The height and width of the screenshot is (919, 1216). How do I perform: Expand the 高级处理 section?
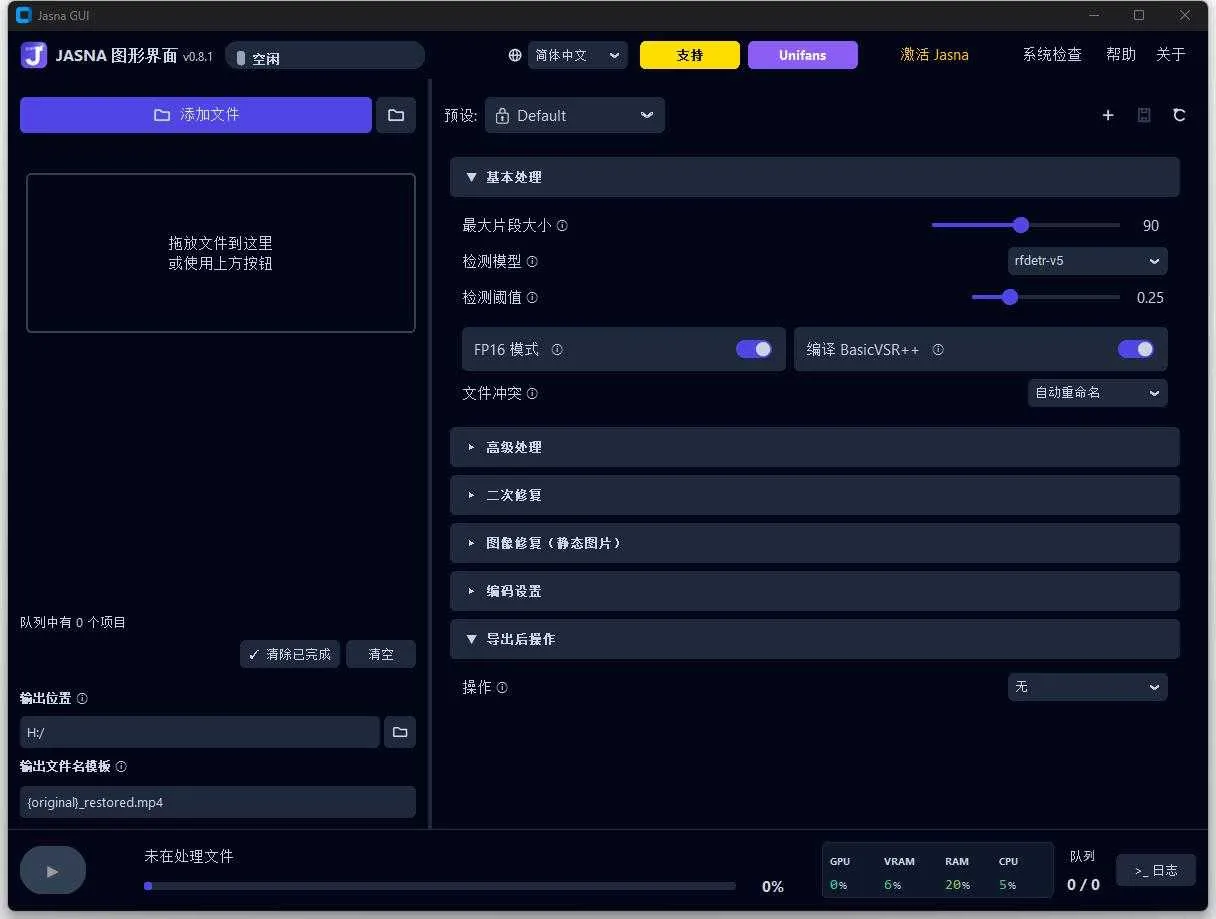815,447
